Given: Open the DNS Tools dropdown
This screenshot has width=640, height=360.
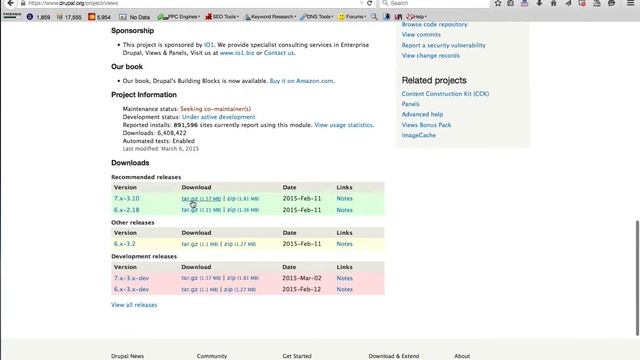Looking at the screenshot, I should click(x=317, y=17).
